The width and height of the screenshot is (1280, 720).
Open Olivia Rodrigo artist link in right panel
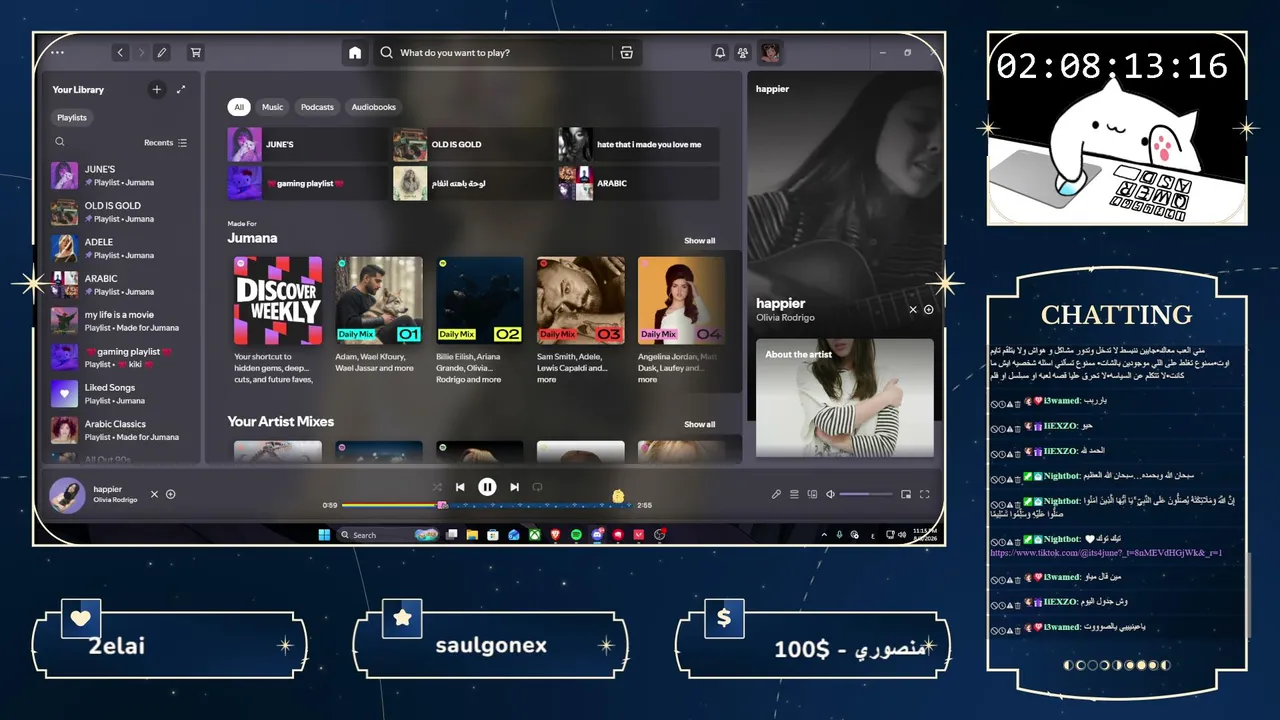tap(785, 318)
